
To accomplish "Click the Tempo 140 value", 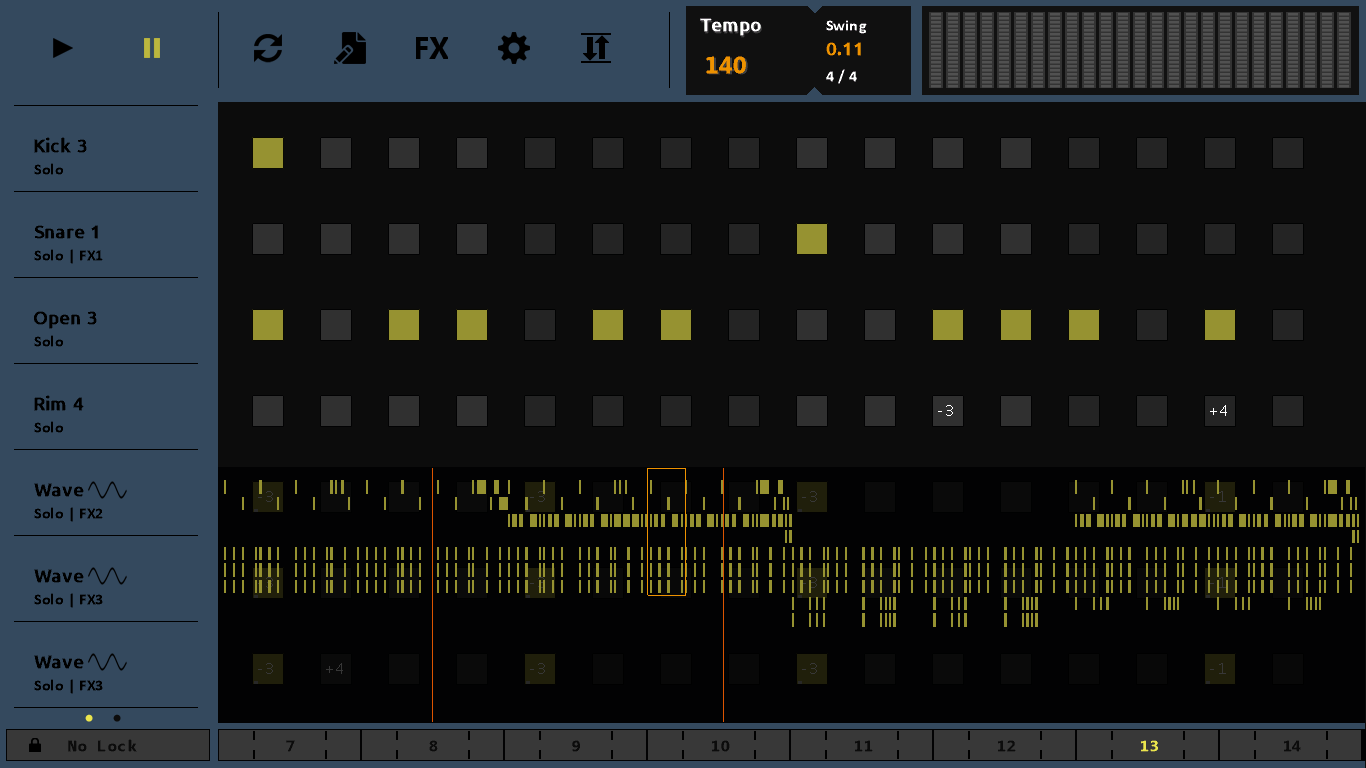I will [724, 65].
